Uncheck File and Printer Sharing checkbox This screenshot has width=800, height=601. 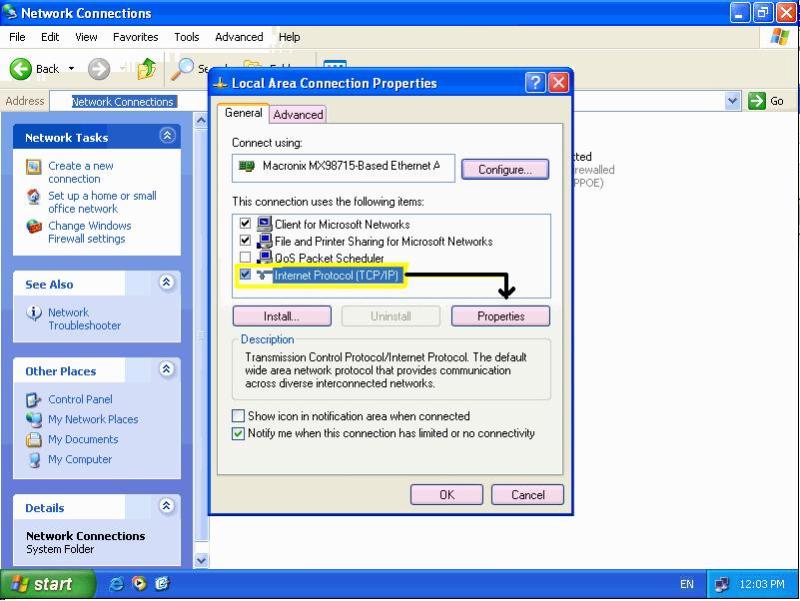tap(245, 240)
